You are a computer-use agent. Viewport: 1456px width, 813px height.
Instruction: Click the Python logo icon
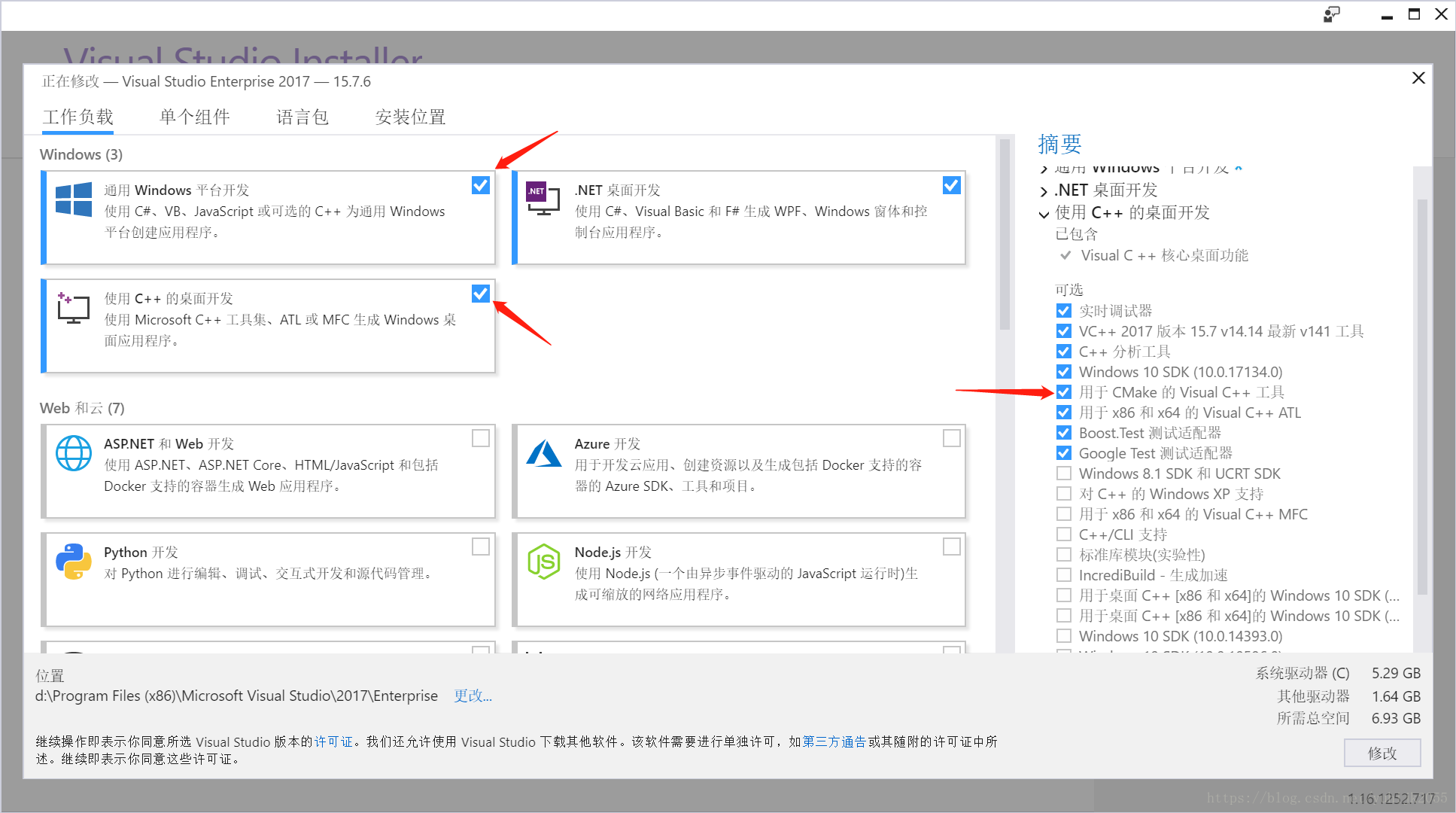(73, 560)
